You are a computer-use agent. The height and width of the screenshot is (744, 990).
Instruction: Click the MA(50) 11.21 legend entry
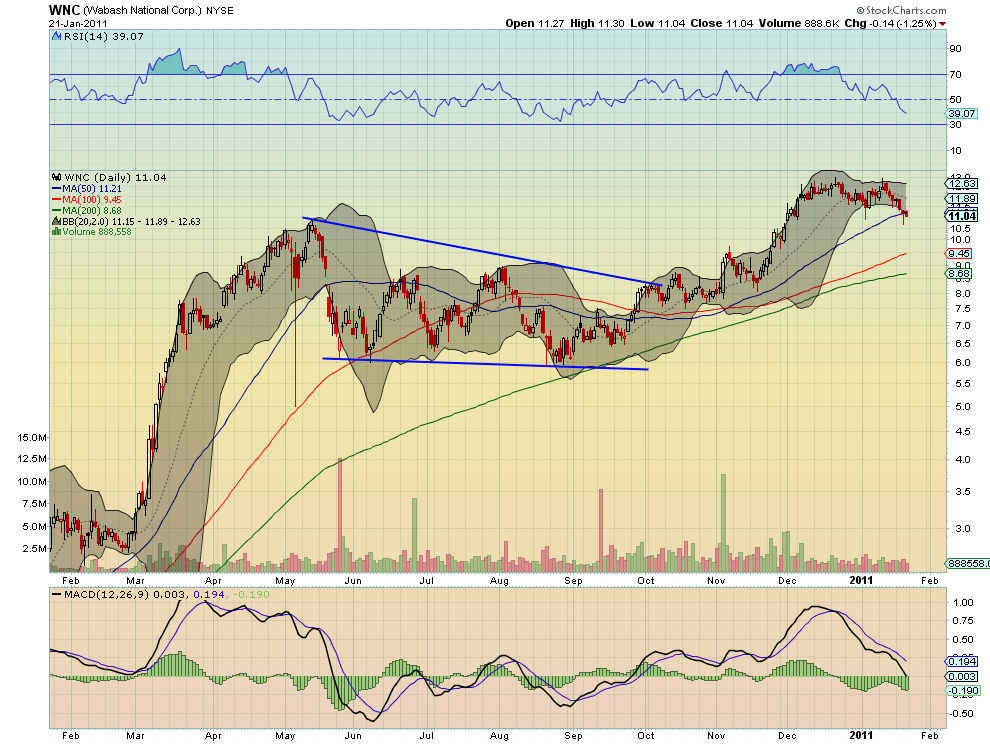pos(92,189)
